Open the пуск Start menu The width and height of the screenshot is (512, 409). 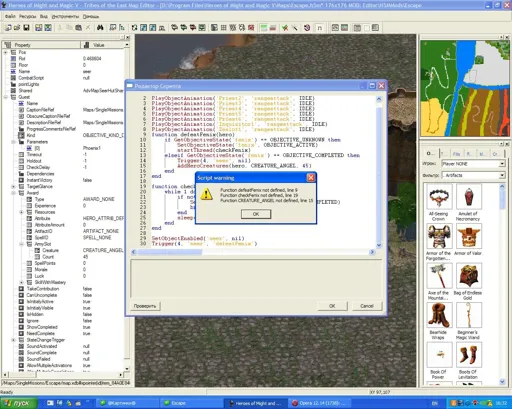coord(18,403)
